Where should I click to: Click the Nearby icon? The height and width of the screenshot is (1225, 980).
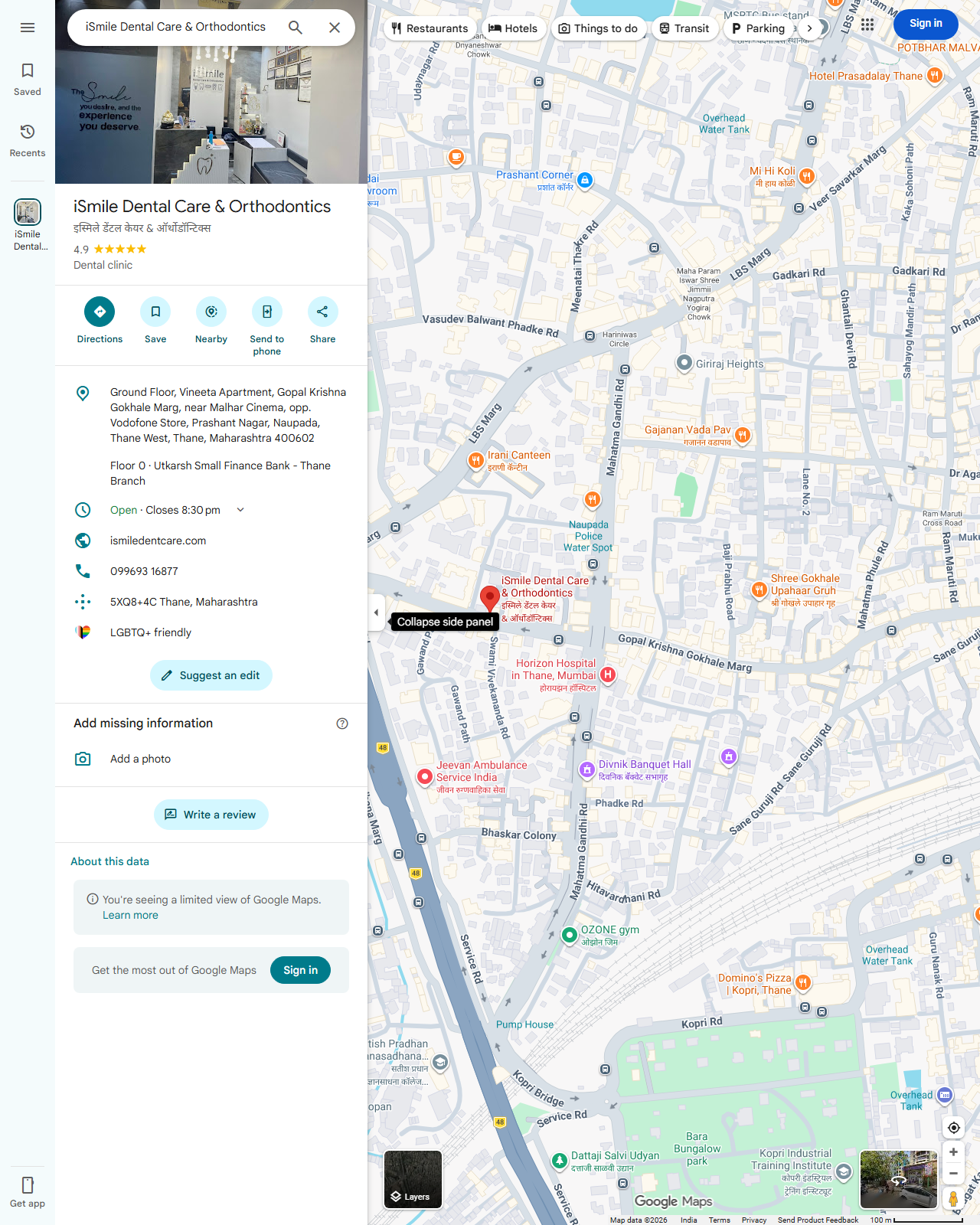[211, 312]
